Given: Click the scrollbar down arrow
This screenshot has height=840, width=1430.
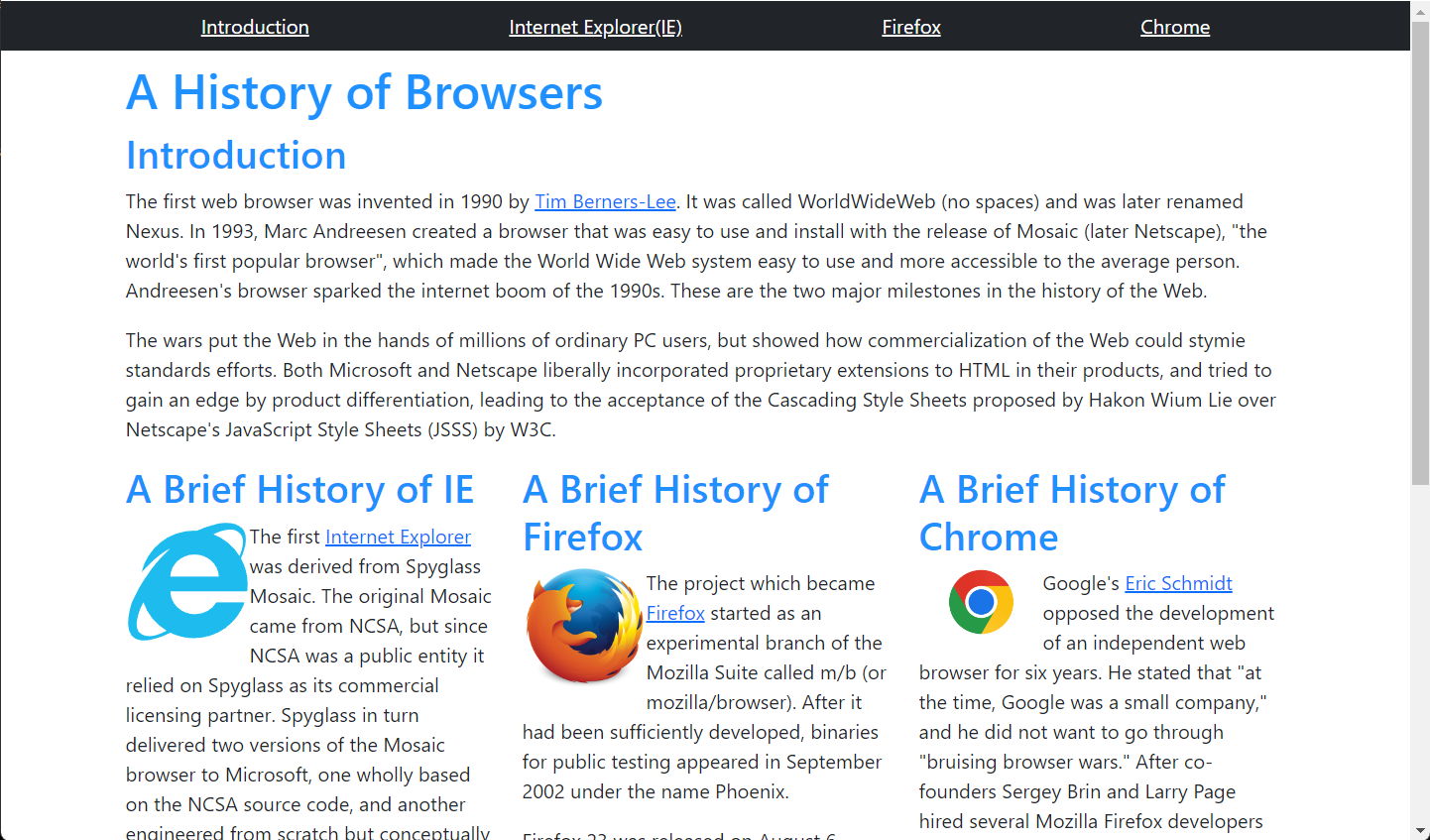Looking at the screenshot, I should (x=1420, y=830).
